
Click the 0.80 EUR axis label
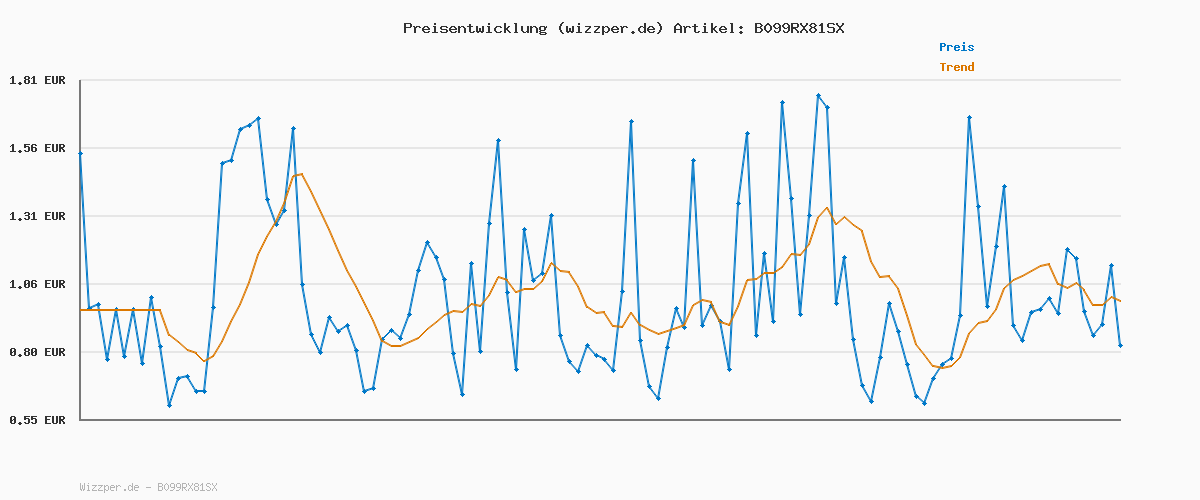click(x=37, y=352)
